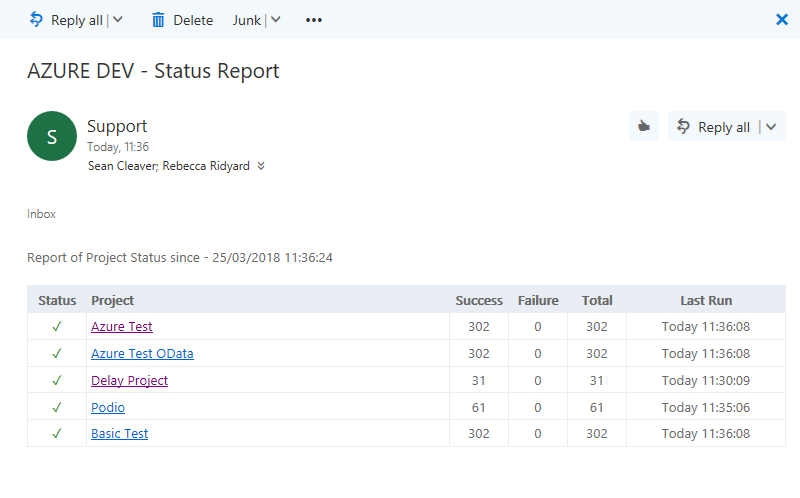
Task: Open the Basic Test project link
Action: point(119,434)
